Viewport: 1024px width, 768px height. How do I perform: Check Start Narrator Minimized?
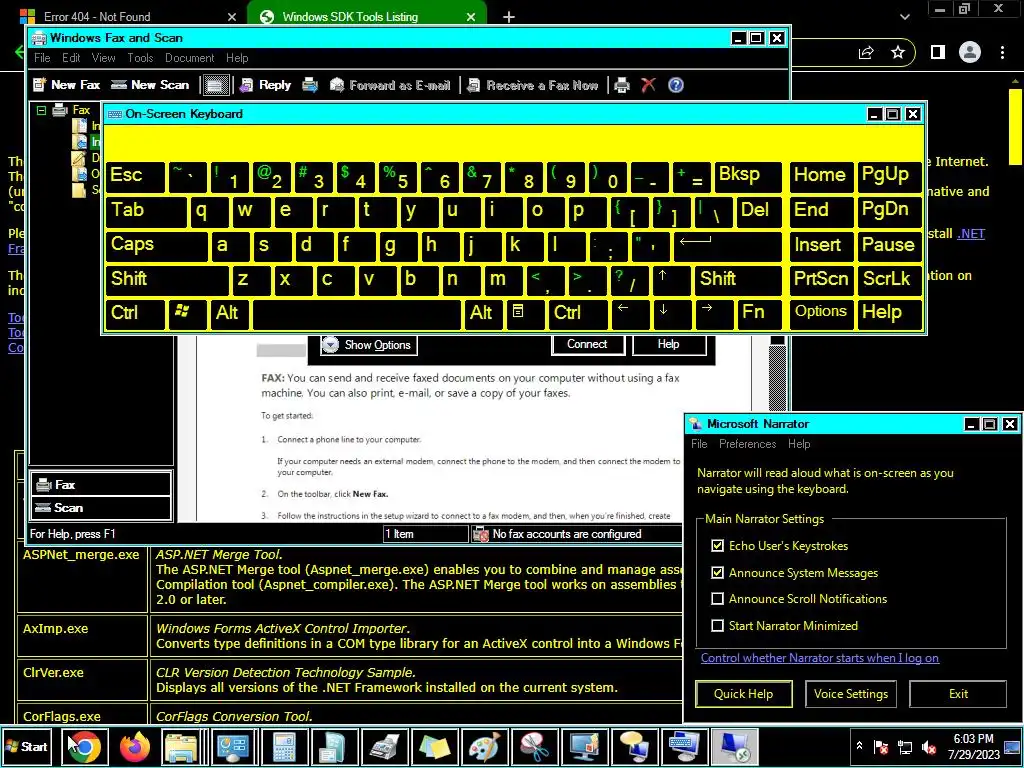718,626
